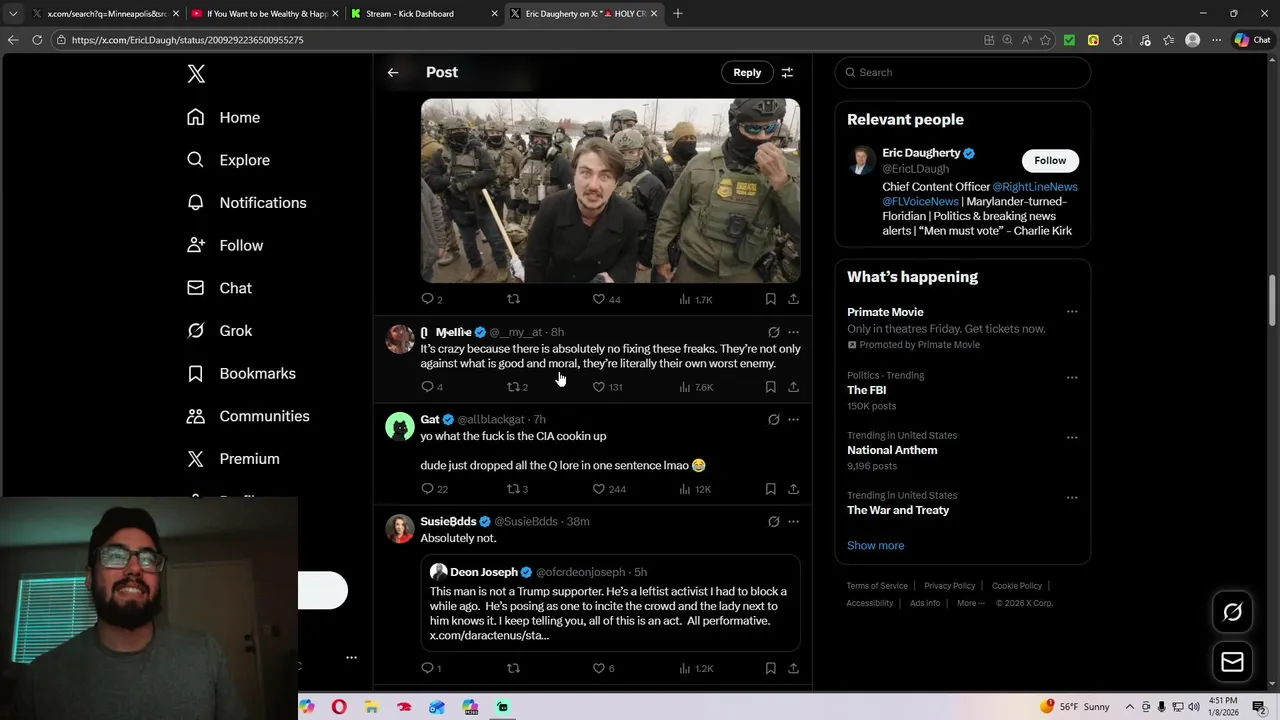Share SusieBdds post

793,668
